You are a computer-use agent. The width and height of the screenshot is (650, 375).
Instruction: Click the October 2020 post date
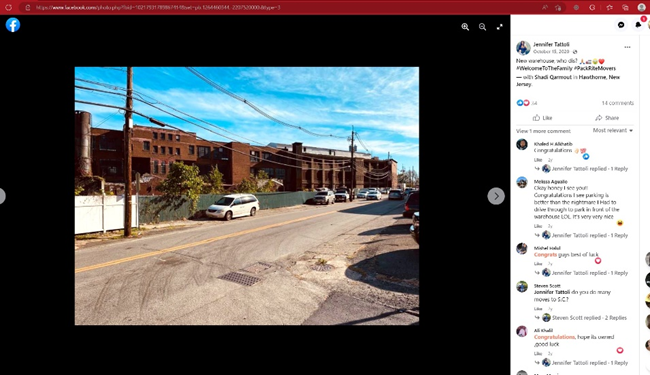(551, 52)
